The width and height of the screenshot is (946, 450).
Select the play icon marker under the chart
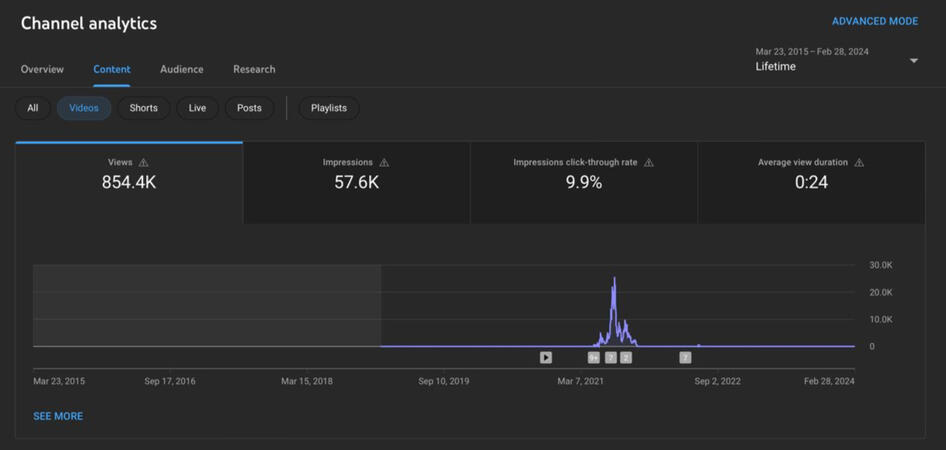[546, 357]
